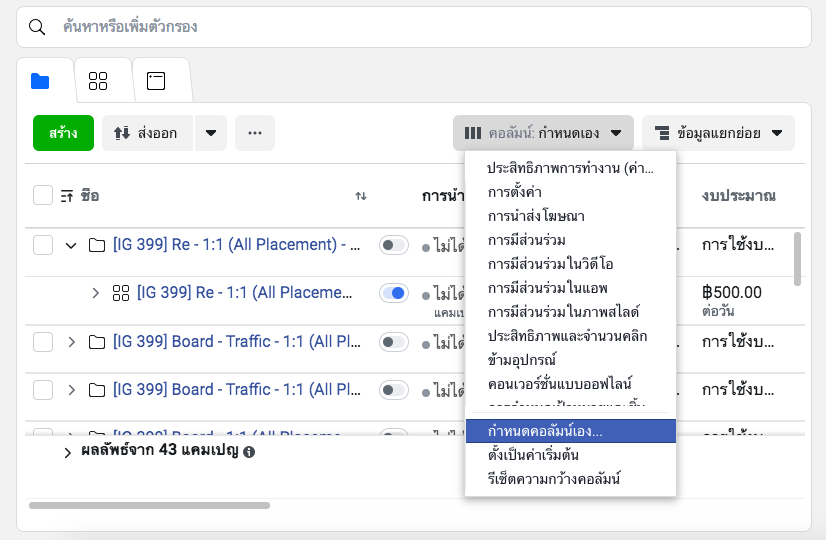This screenshot has width=826, height=540.
Task: Expand the [IG 399] Re ad set child row
Action: click(x=95, y=293)
